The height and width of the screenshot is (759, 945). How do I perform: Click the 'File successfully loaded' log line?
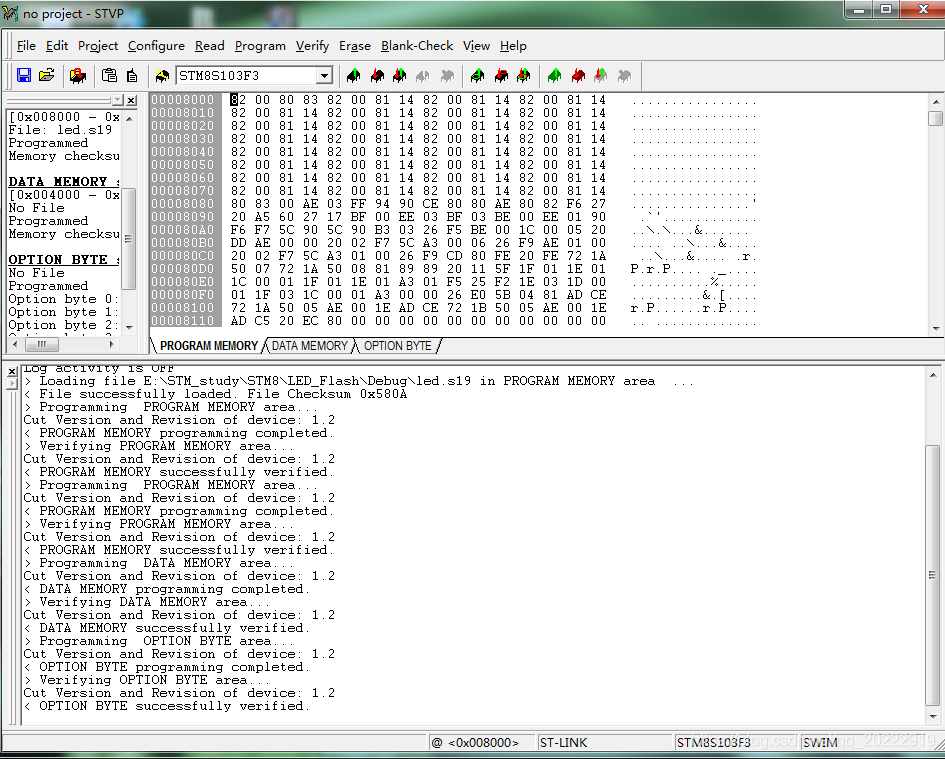tap(215, 394)
